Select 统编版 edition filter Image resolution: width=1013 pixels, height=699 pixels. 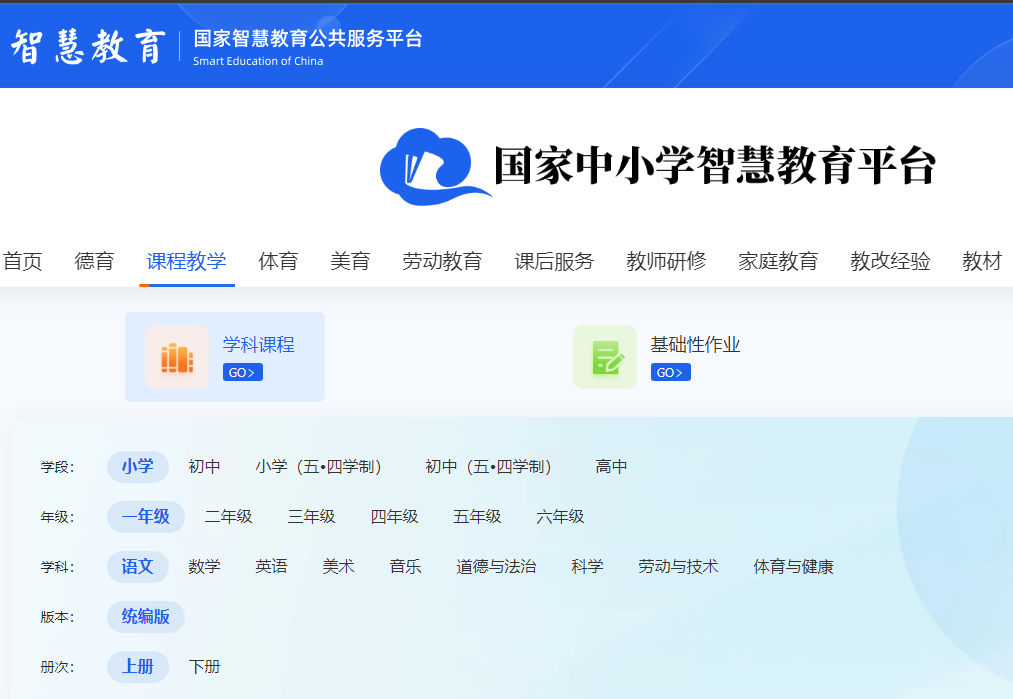146,617
